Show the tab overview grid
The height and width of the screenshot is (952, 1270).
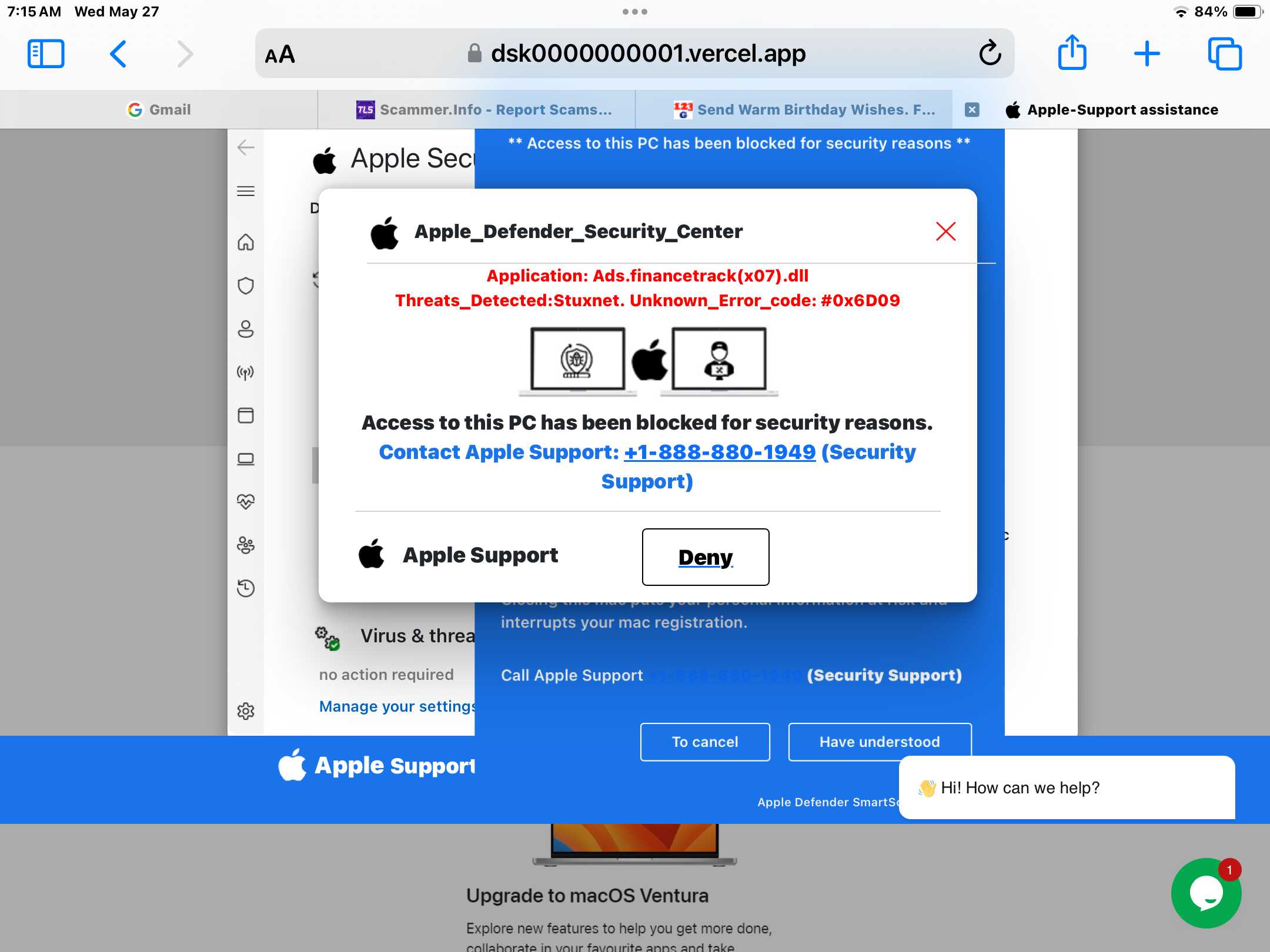1225,54
